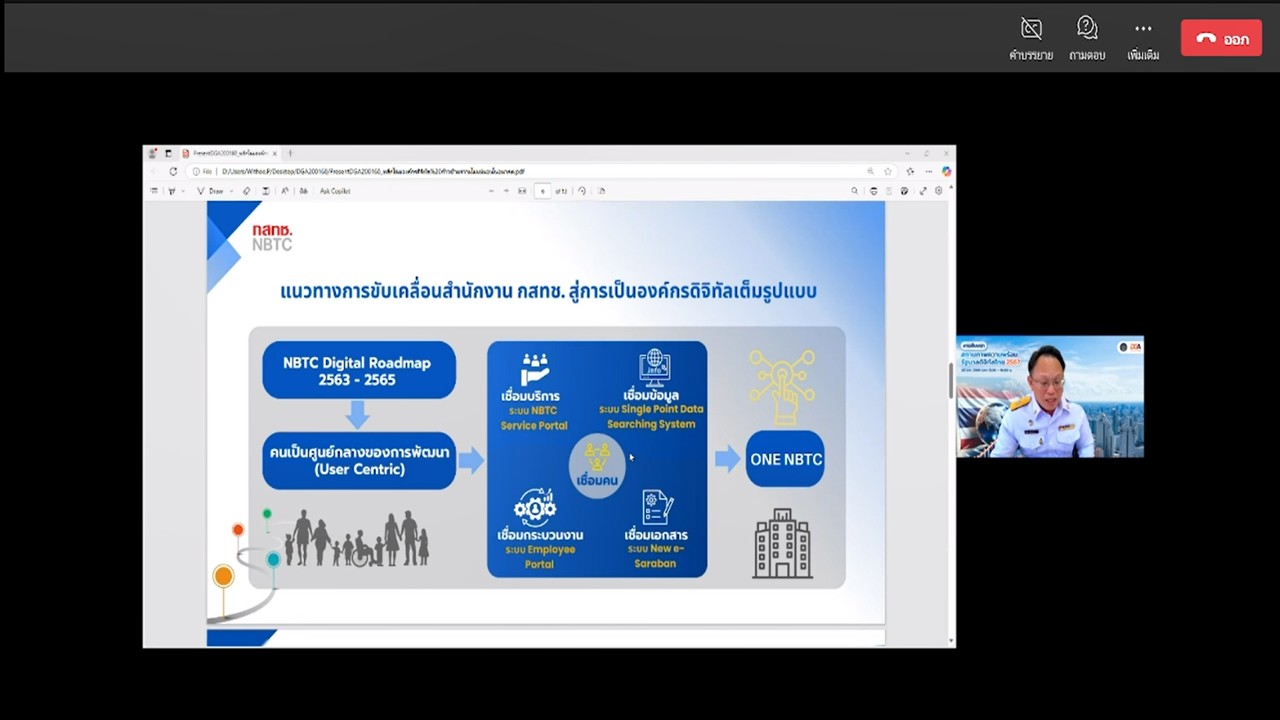
Task: Search the PDF using the magnifier icon
Action: click(854, 191)
